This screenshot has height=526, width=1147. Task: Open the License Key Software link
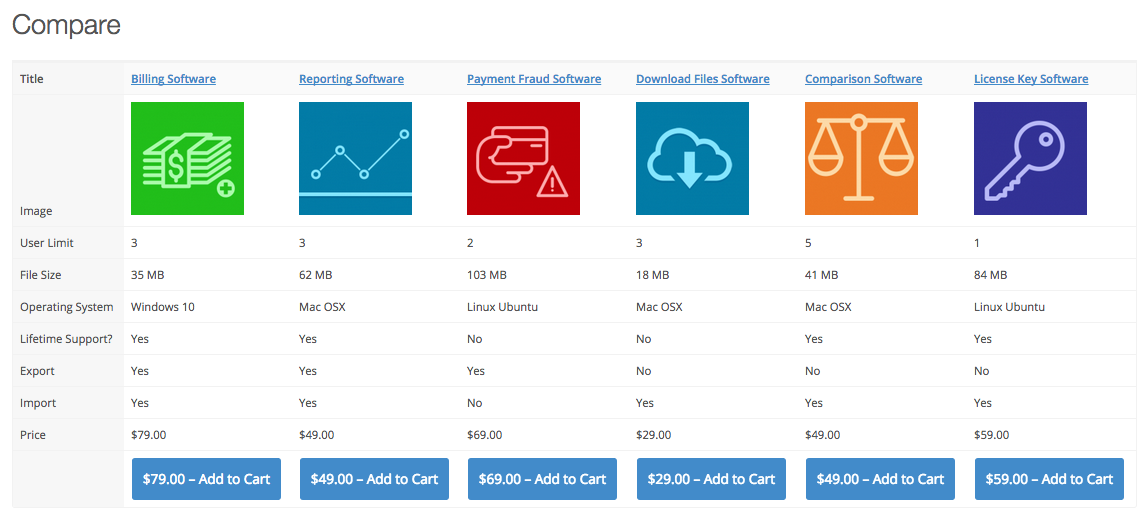(1031, 79)
